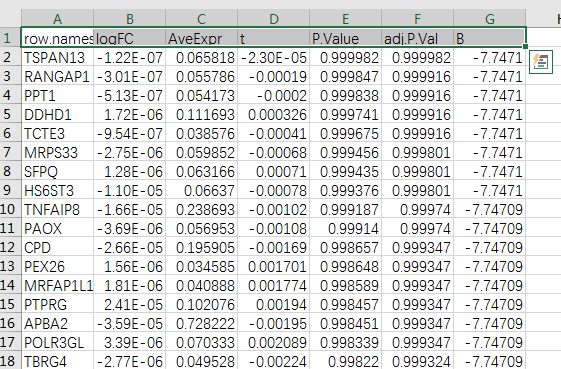Click B value in the TSPAN13 row

(490, 57)
